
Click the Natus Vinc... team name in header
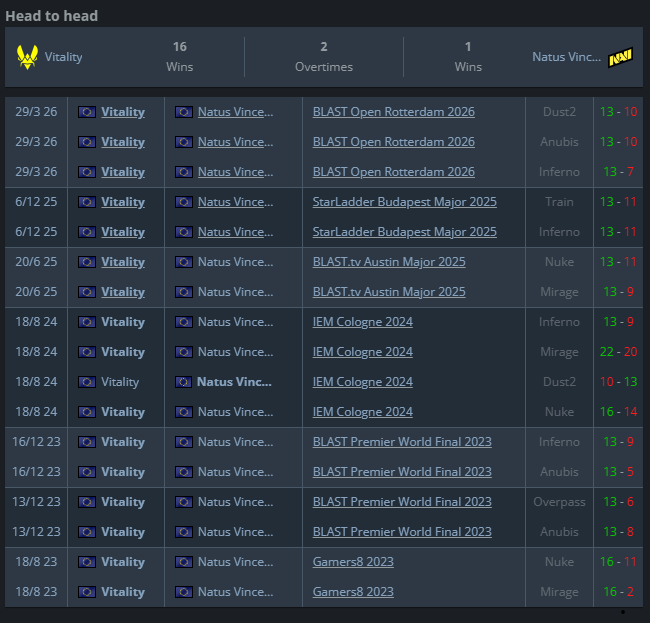[566, 57]
